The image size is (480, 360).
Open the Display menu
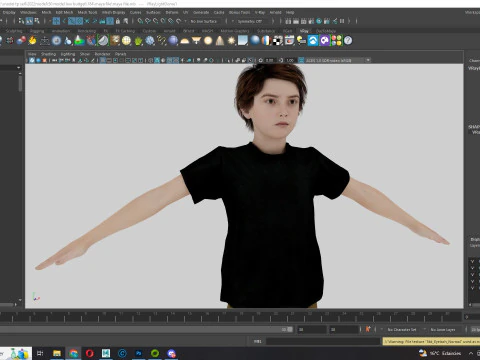[x=9, y=12]
